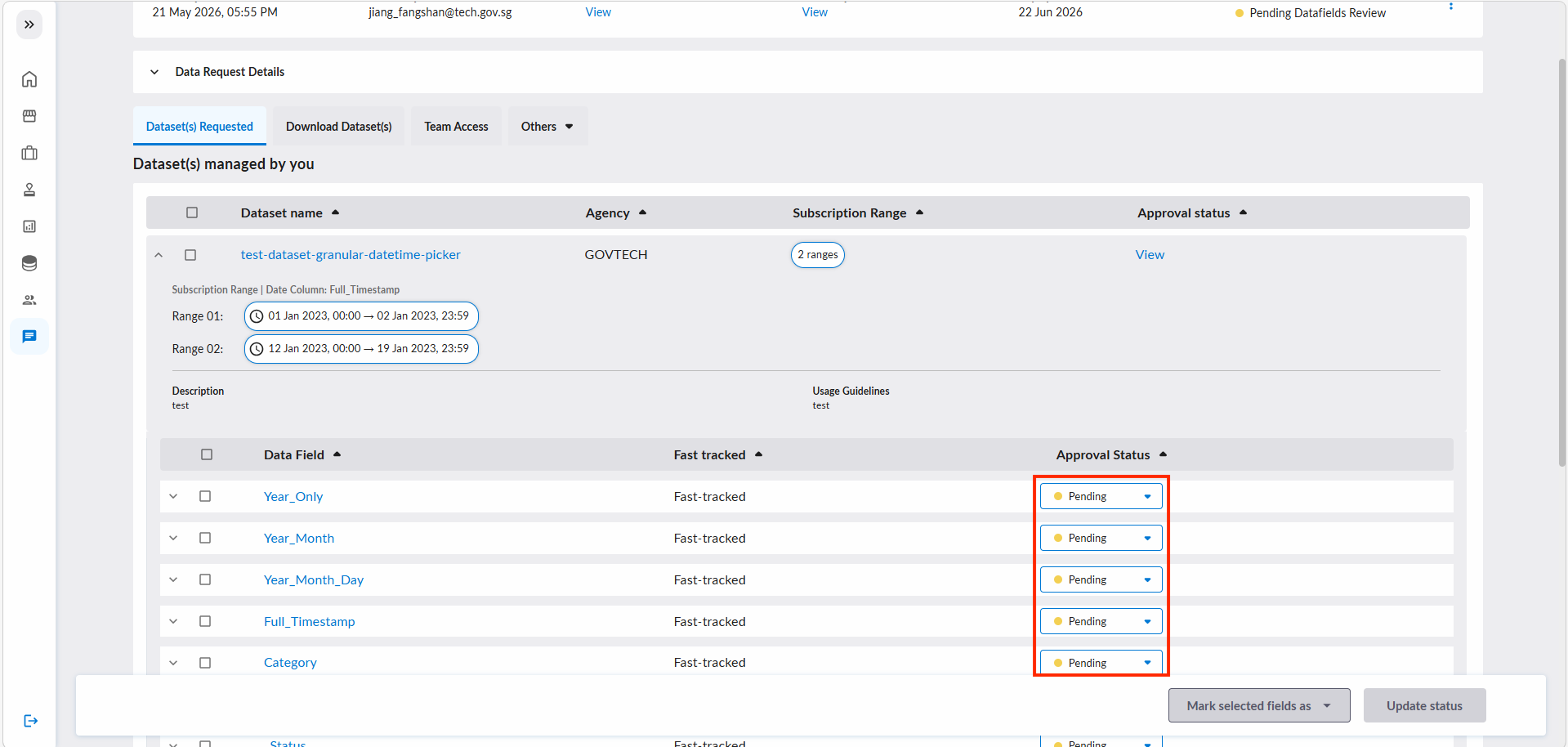This screenshot has height=747, width=1568.
Task: Open the users group icon in sidebar
Action: tap(29, 300)
